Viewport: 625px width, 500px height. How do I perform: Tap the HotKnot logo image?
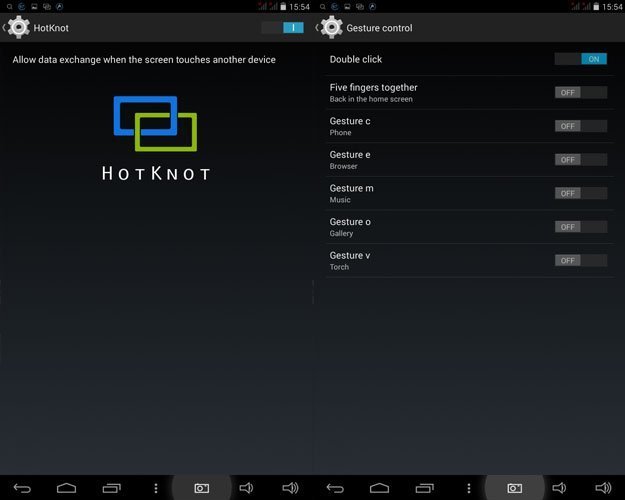[x=155, y=138]
